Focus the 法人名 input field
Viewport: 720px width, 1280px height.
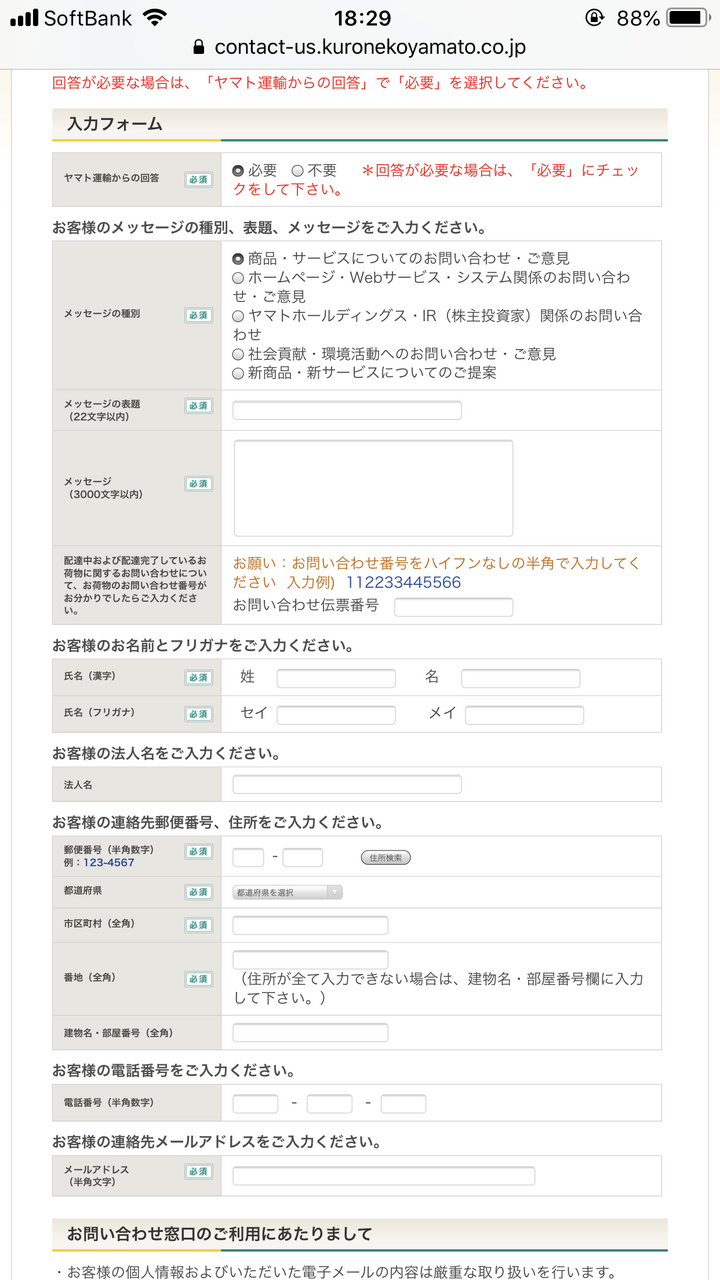tap(347, 784)
